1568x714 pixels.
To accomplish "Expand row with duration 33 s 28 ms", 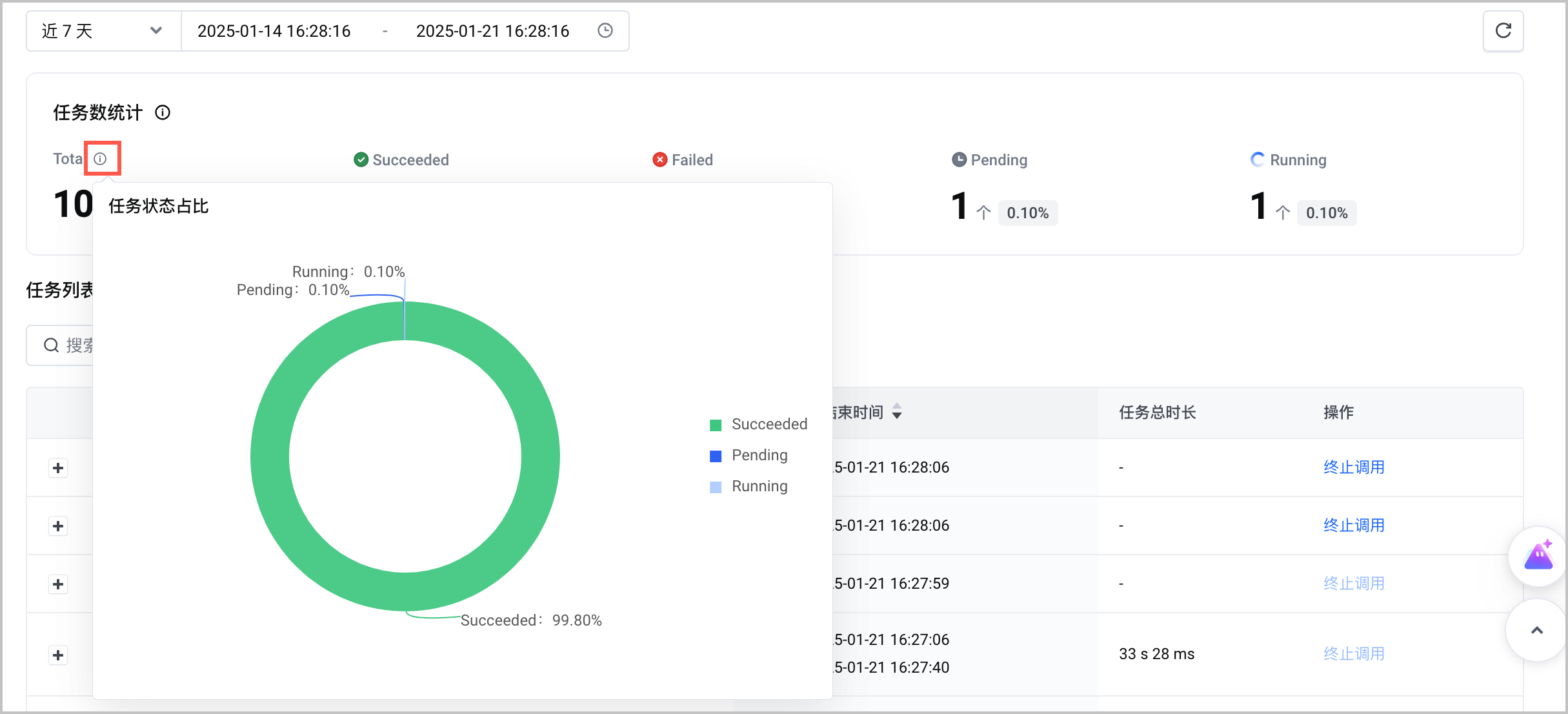I will [58, 655].
